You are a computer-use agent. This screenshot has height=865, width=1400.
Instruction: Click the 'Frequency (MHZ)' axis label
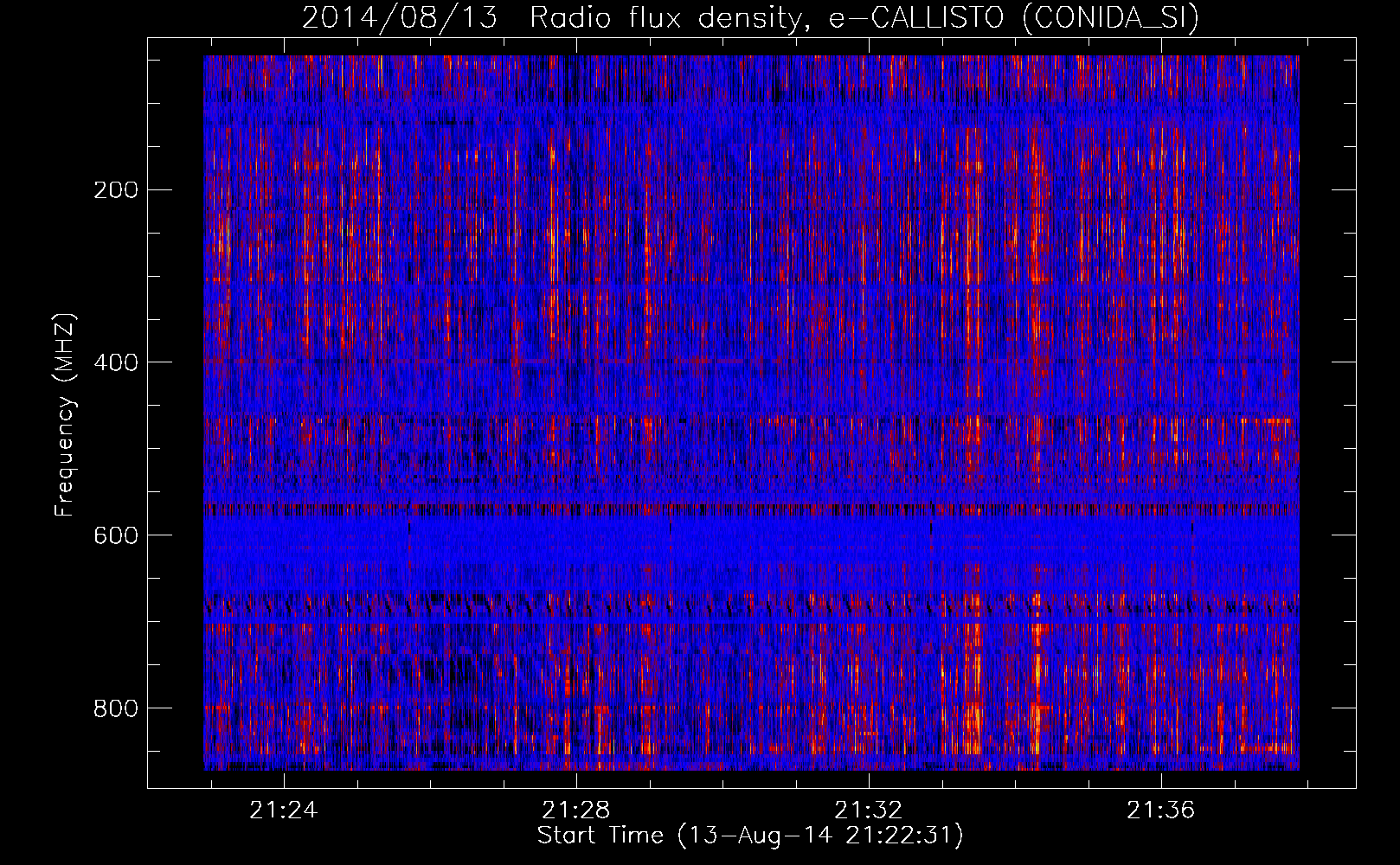tap(65, 415)
